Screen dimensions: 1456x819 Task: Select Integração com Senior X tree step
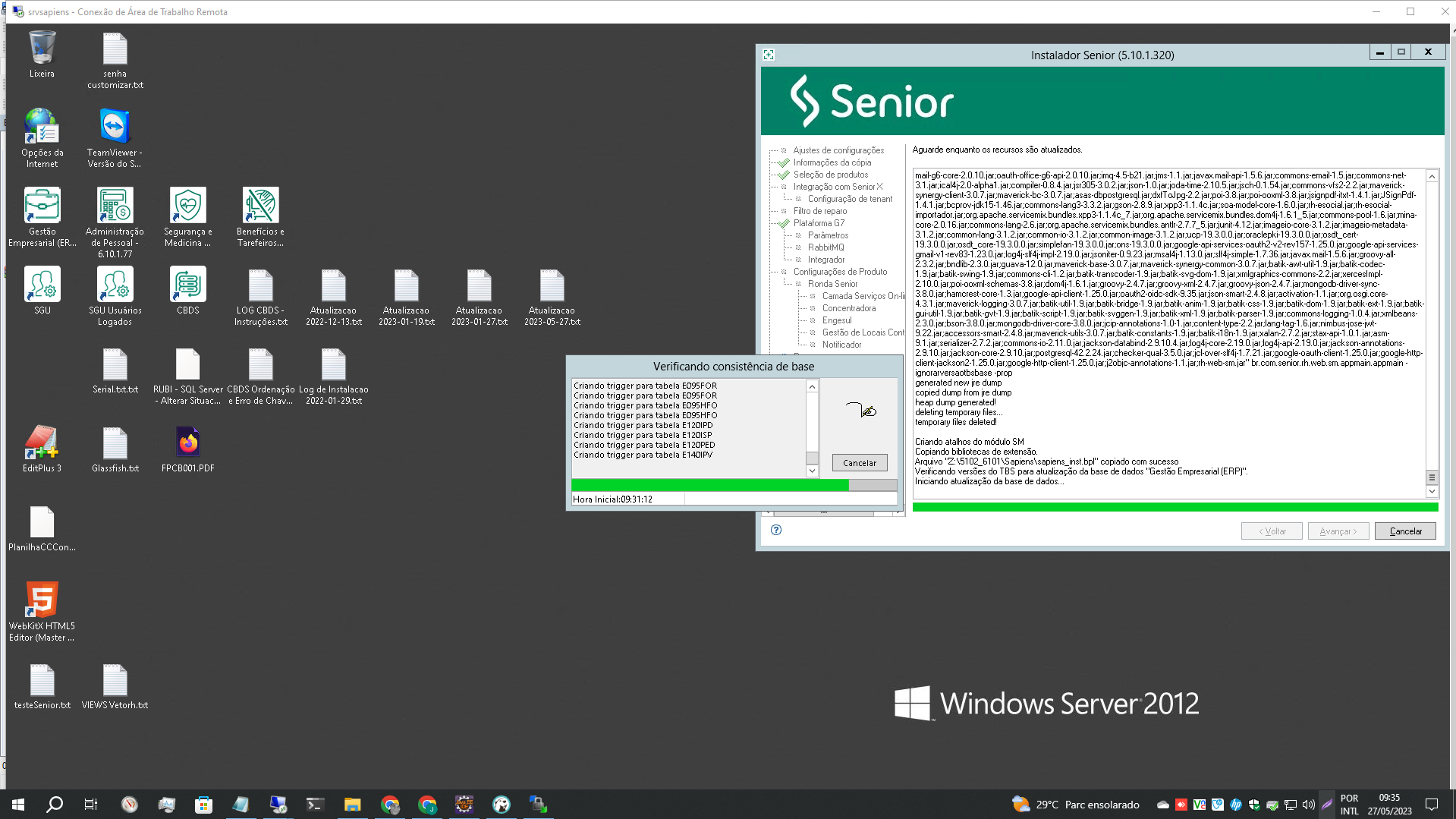tap(838, 187)
